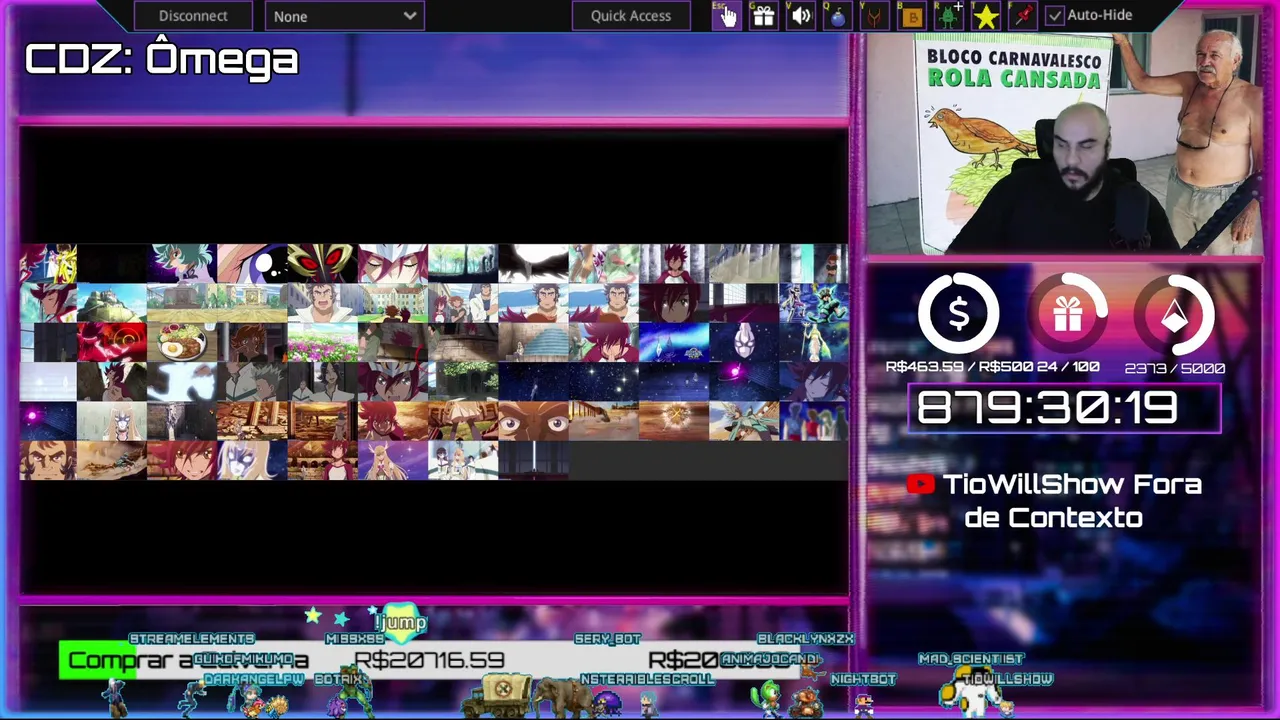
Task: Click the green alien plus icon
Action: click(948, 15)
